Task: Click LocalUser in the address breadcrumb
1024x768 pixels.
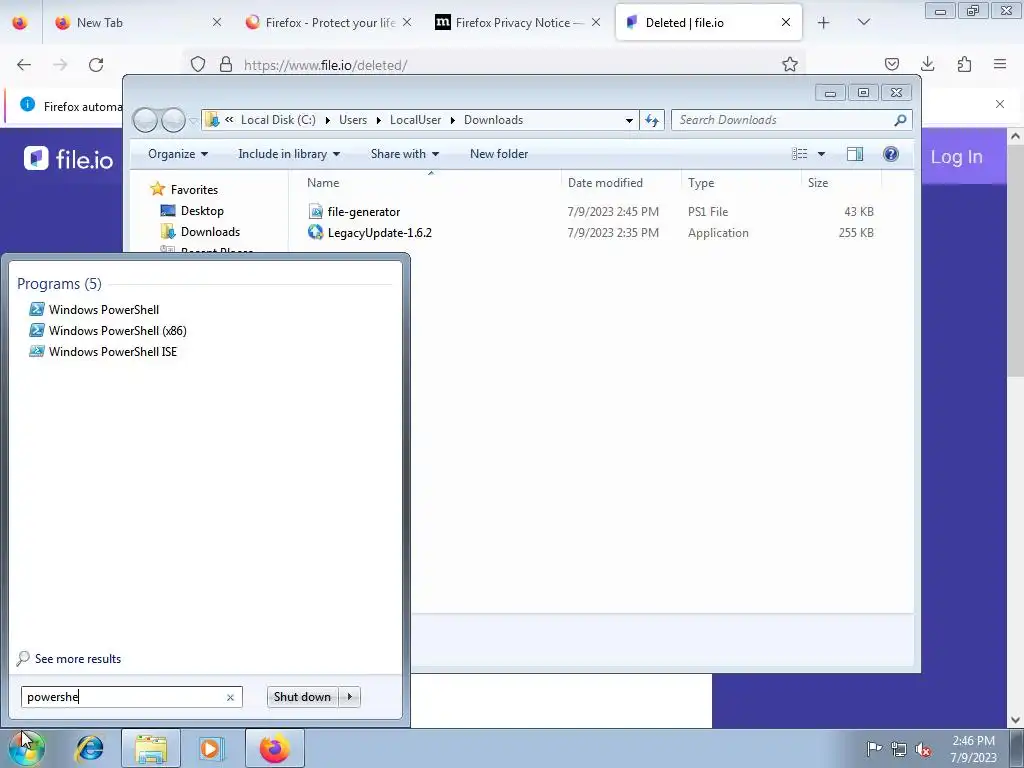Action: 415,120
